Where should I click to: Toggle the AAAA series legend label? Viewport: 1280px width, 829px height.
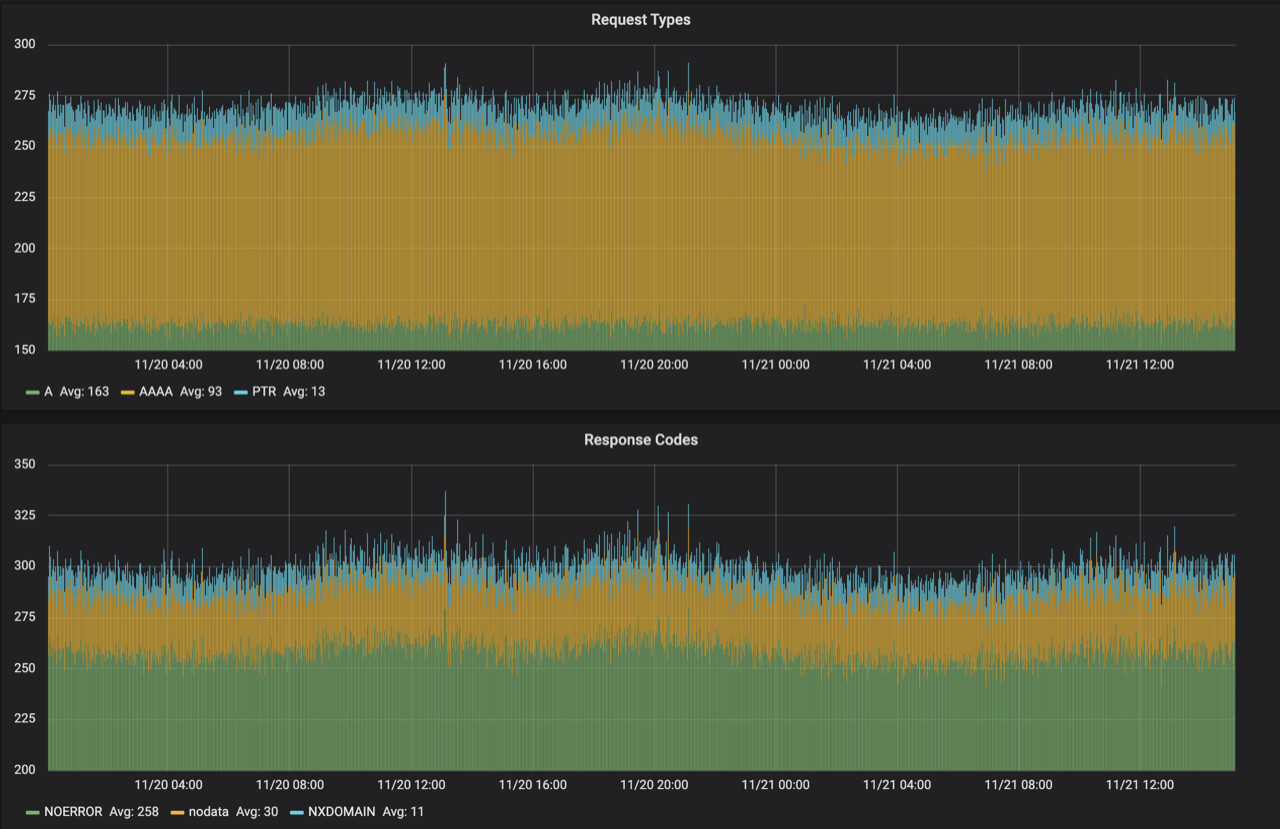(158, 392)
